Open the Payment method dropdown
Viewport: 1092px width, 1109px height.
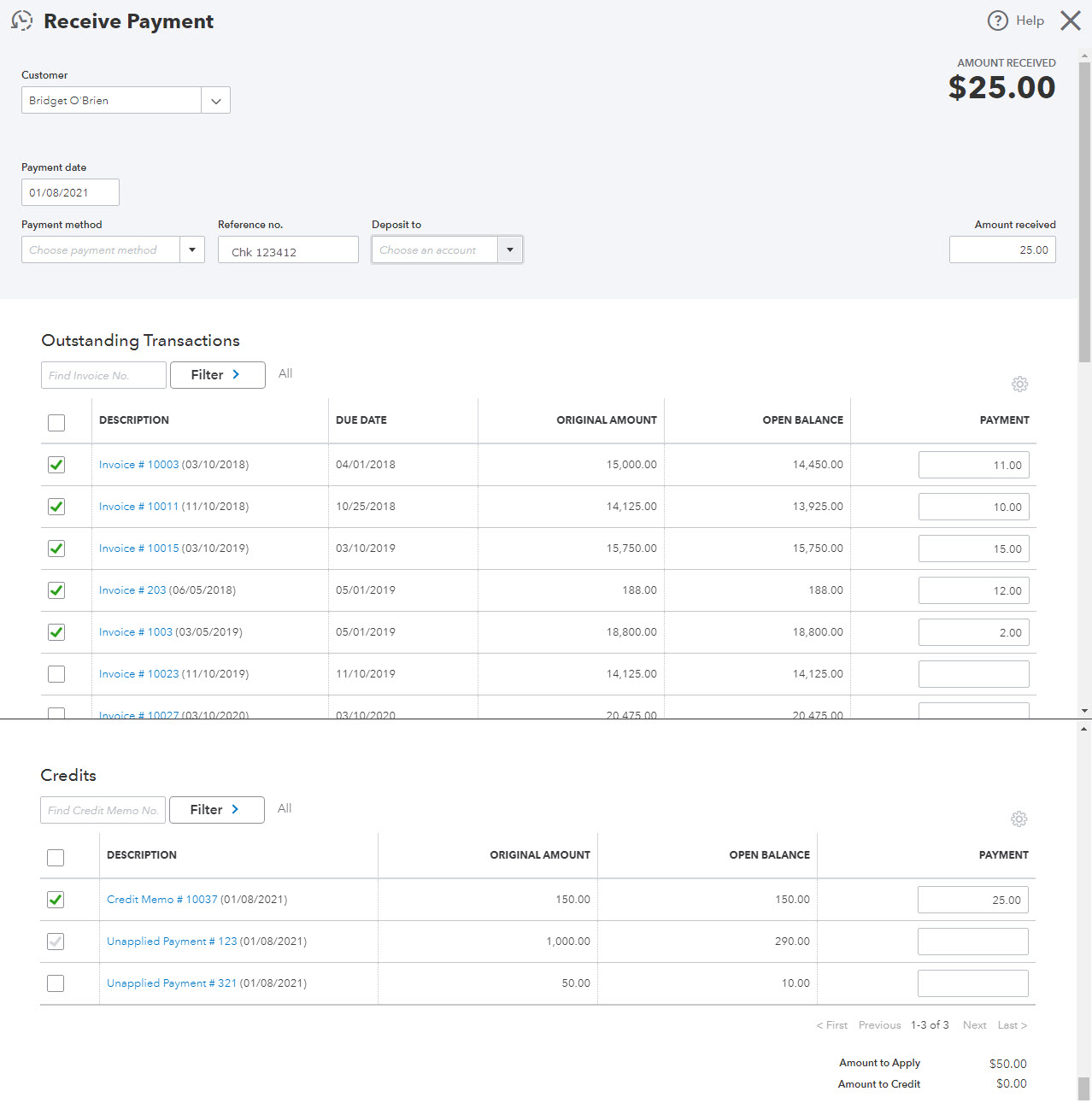click(192, 249)
